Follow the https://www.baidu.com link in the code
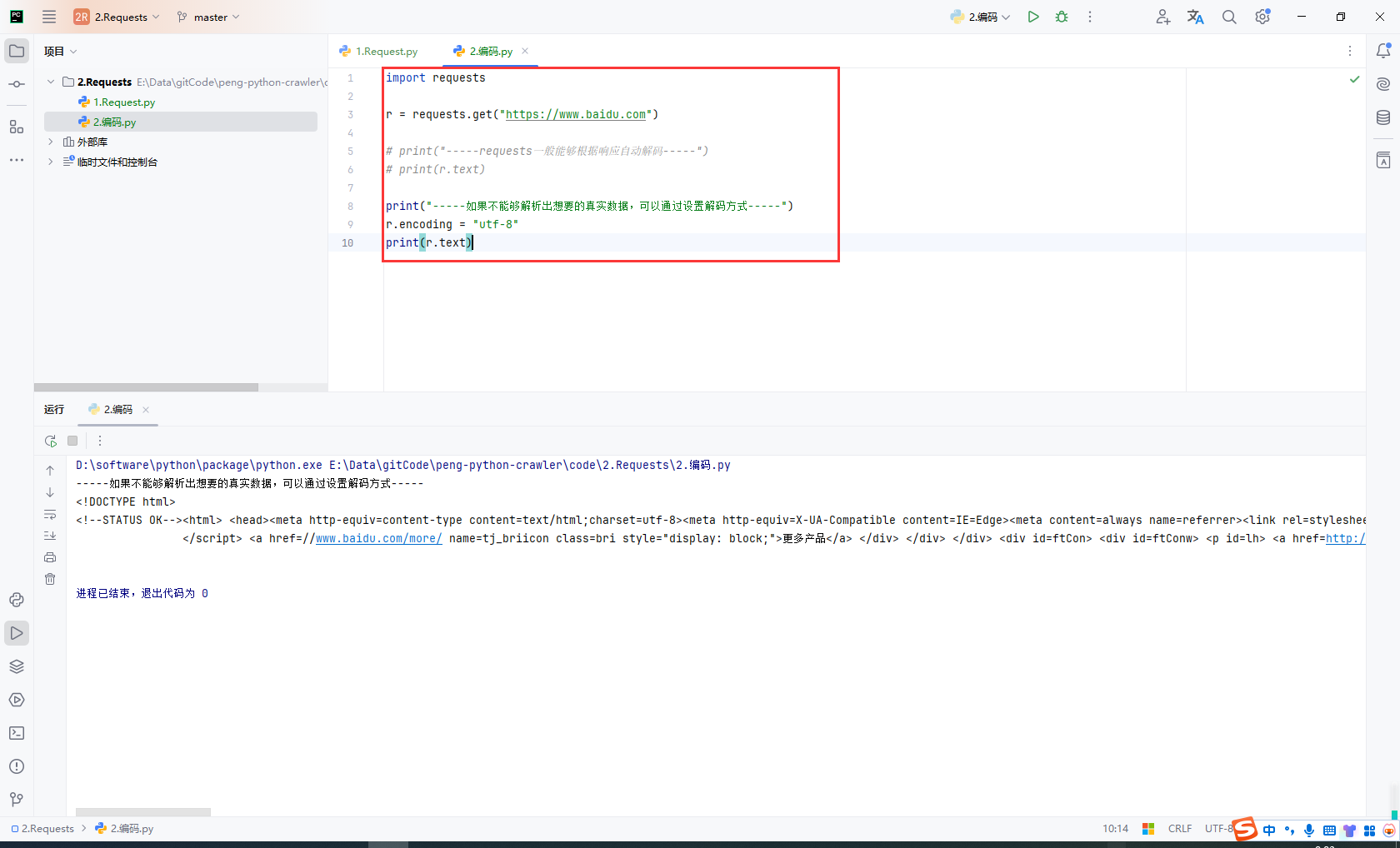1400x848 pixels. pyautogui.click(x=576, y=114)
